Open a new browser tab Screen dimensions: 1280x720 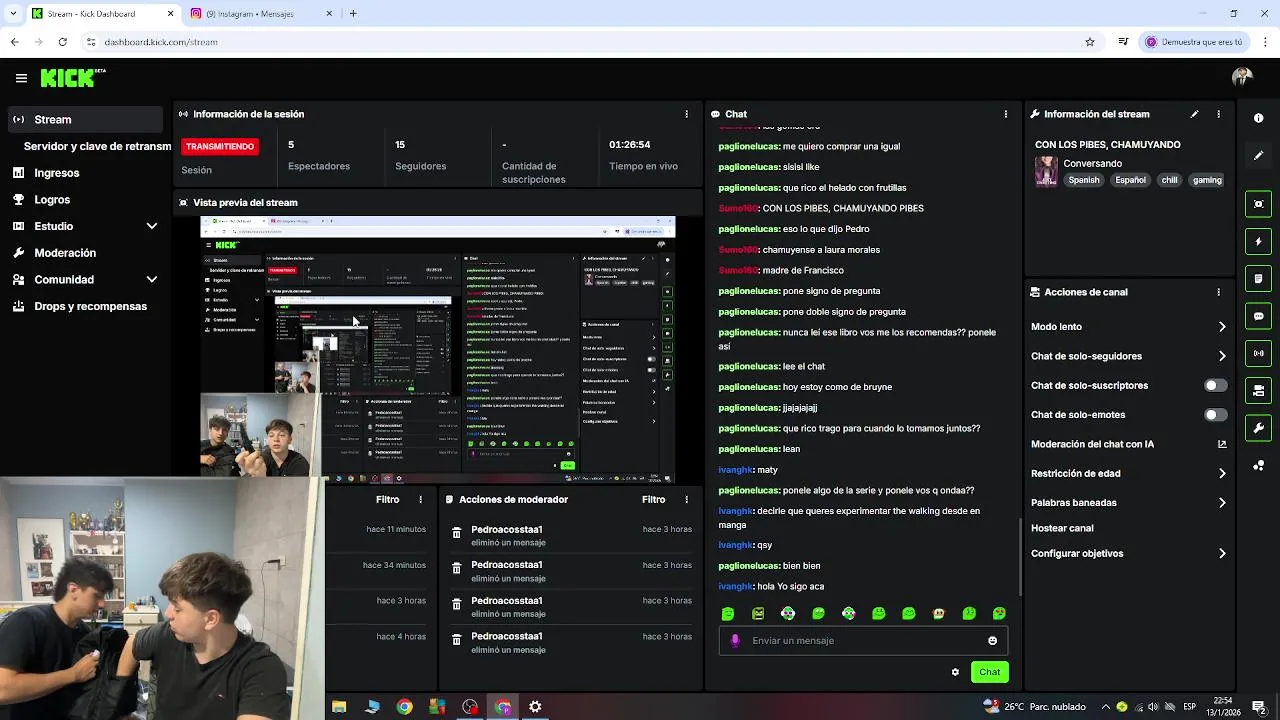coord(353,14)
